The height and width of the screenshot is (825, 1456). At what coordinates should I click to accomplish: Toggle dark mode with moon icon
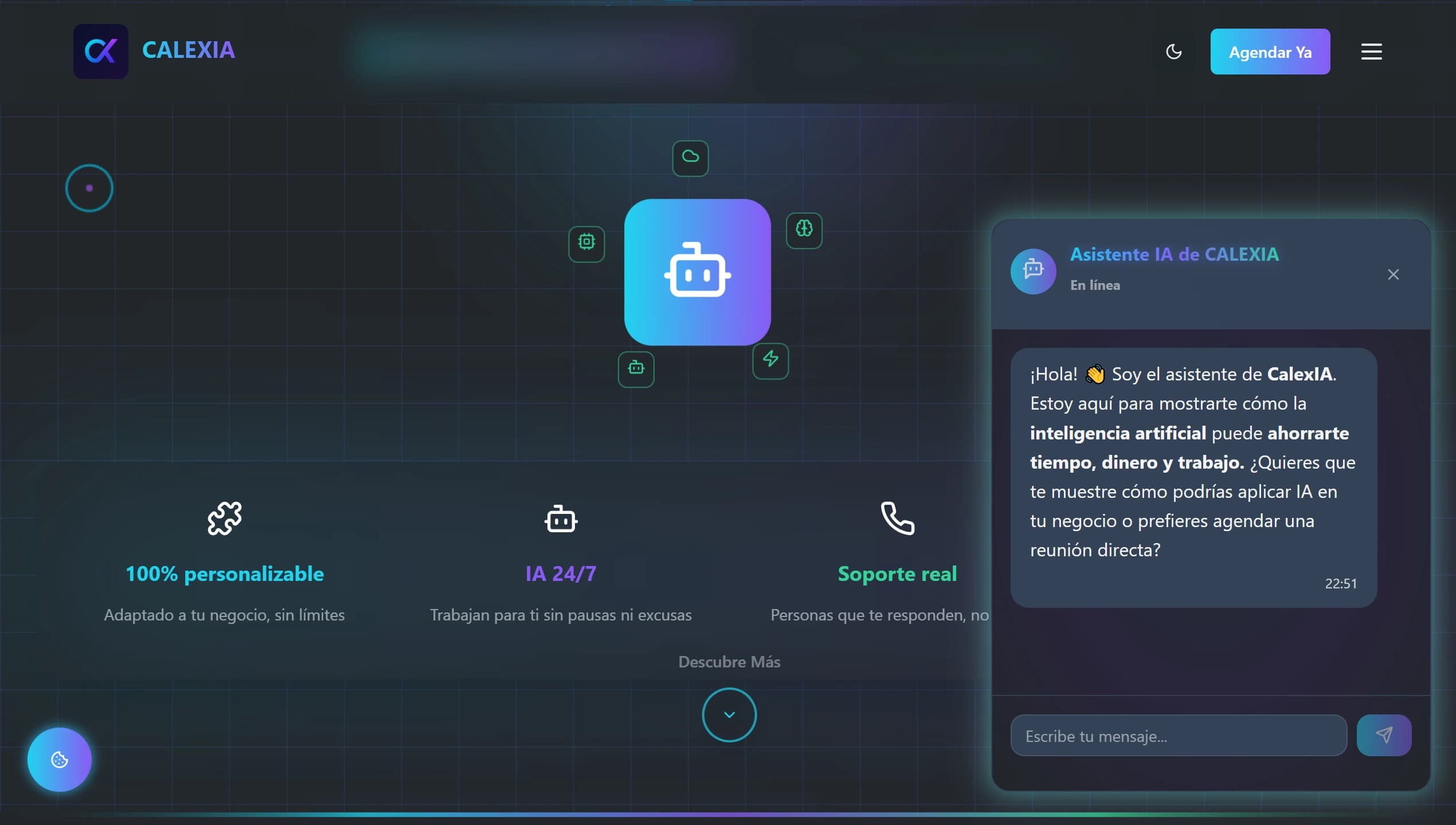(x=1173, y=52)
